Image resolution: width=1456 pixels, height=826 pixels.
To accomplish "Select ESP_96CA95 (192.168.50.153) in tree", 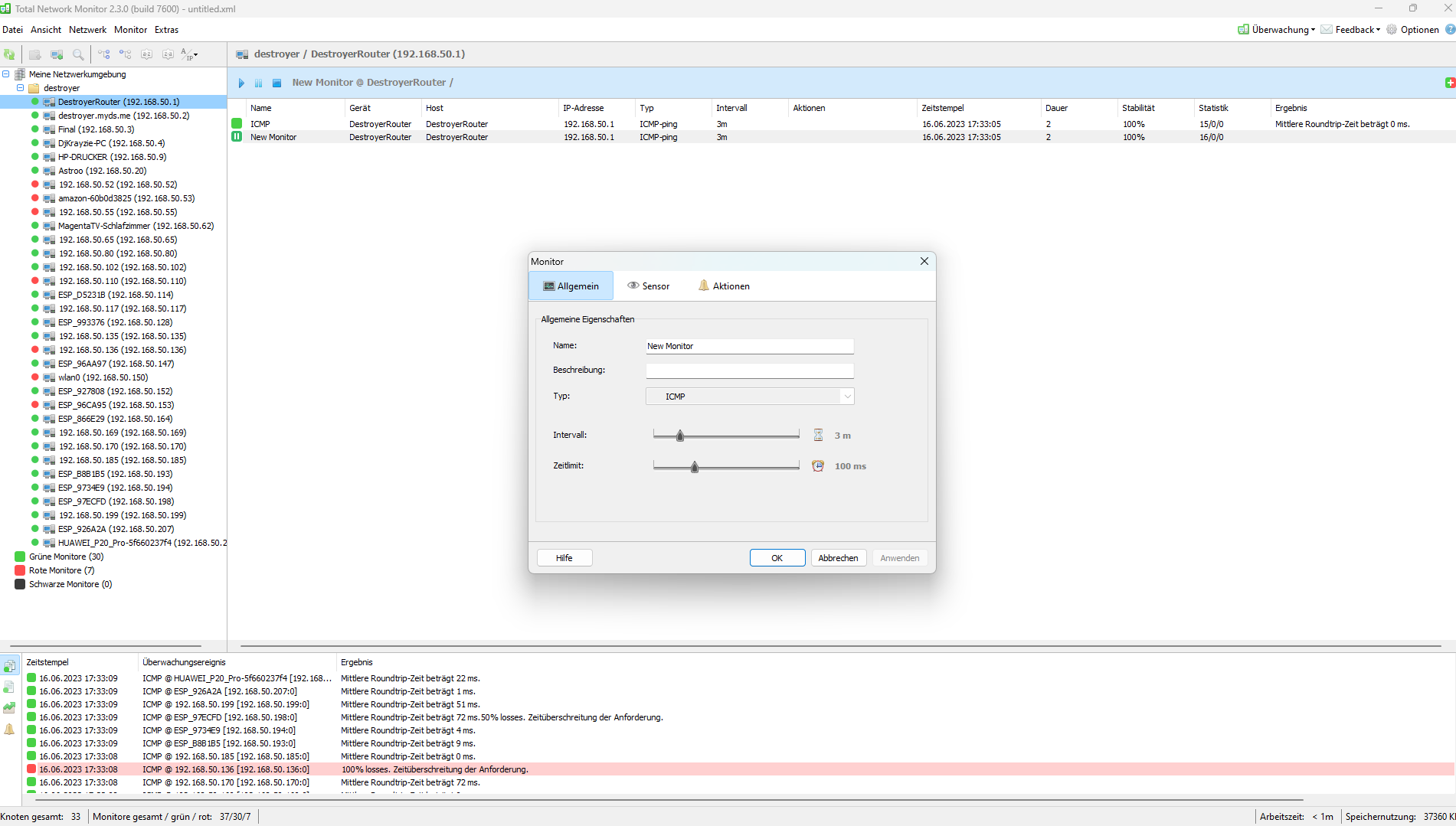I will pos(116,405).
